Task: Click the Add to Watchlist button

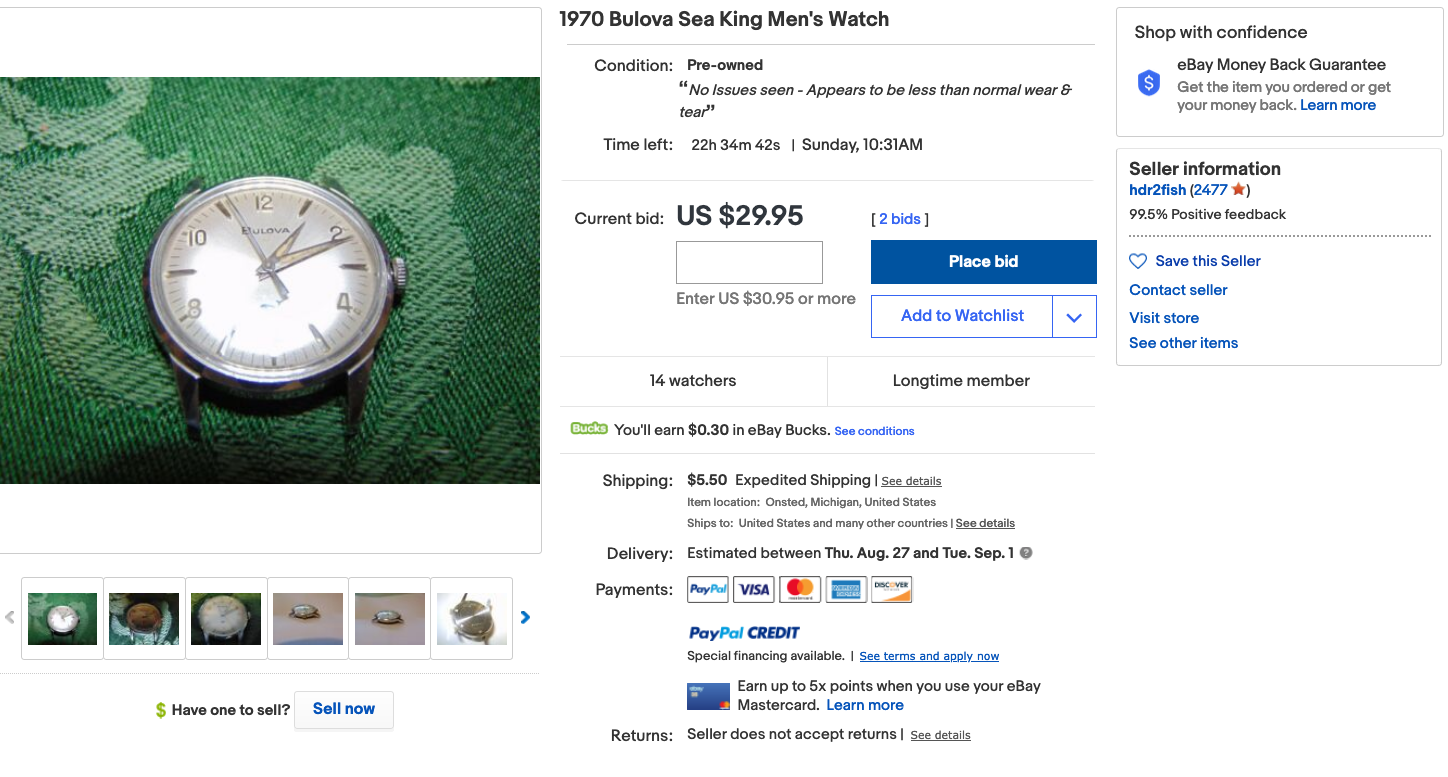Action: click(x=962, y=316)
